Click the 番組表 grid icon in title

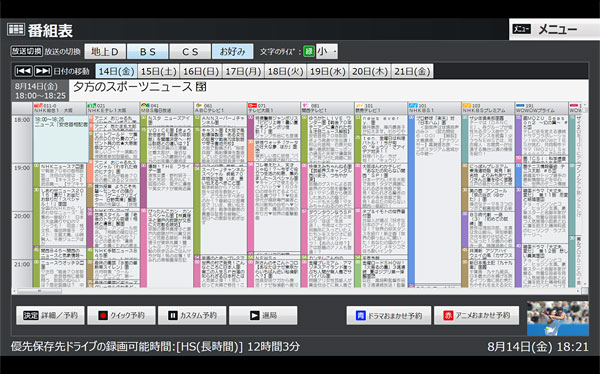click(16, 29)
